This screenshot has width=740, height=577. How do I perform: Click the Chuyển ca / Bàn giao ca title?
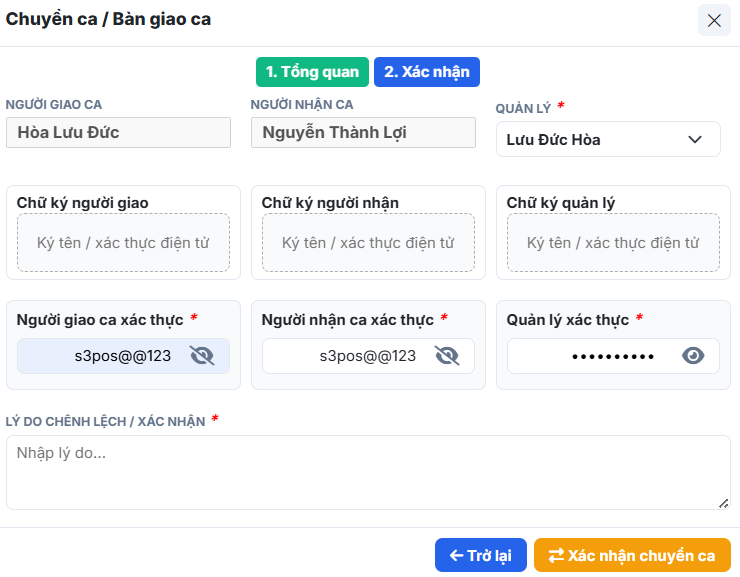pos(108,19)
